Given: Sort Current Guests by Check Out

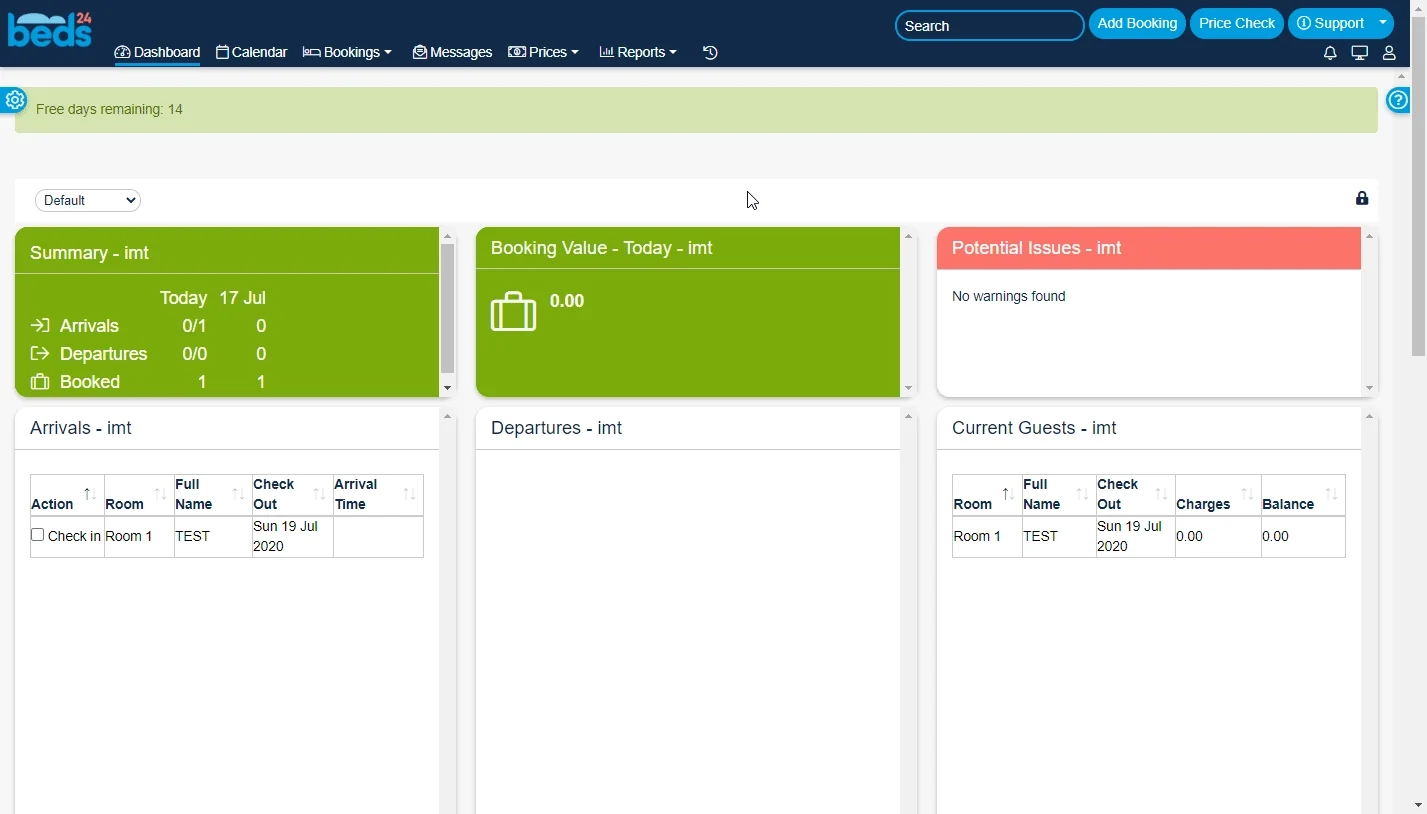Looking at the screenshot, I should (x=1136, y=495).
